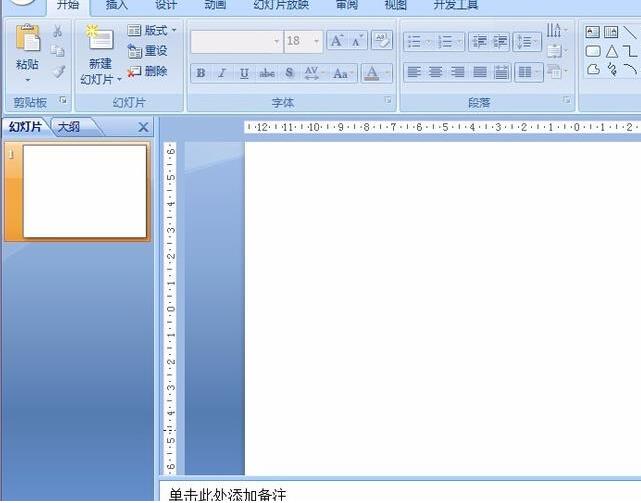Screen dimensions: 641x503
Task: Convert to SmartArt icon
Action: coord(557,72)
